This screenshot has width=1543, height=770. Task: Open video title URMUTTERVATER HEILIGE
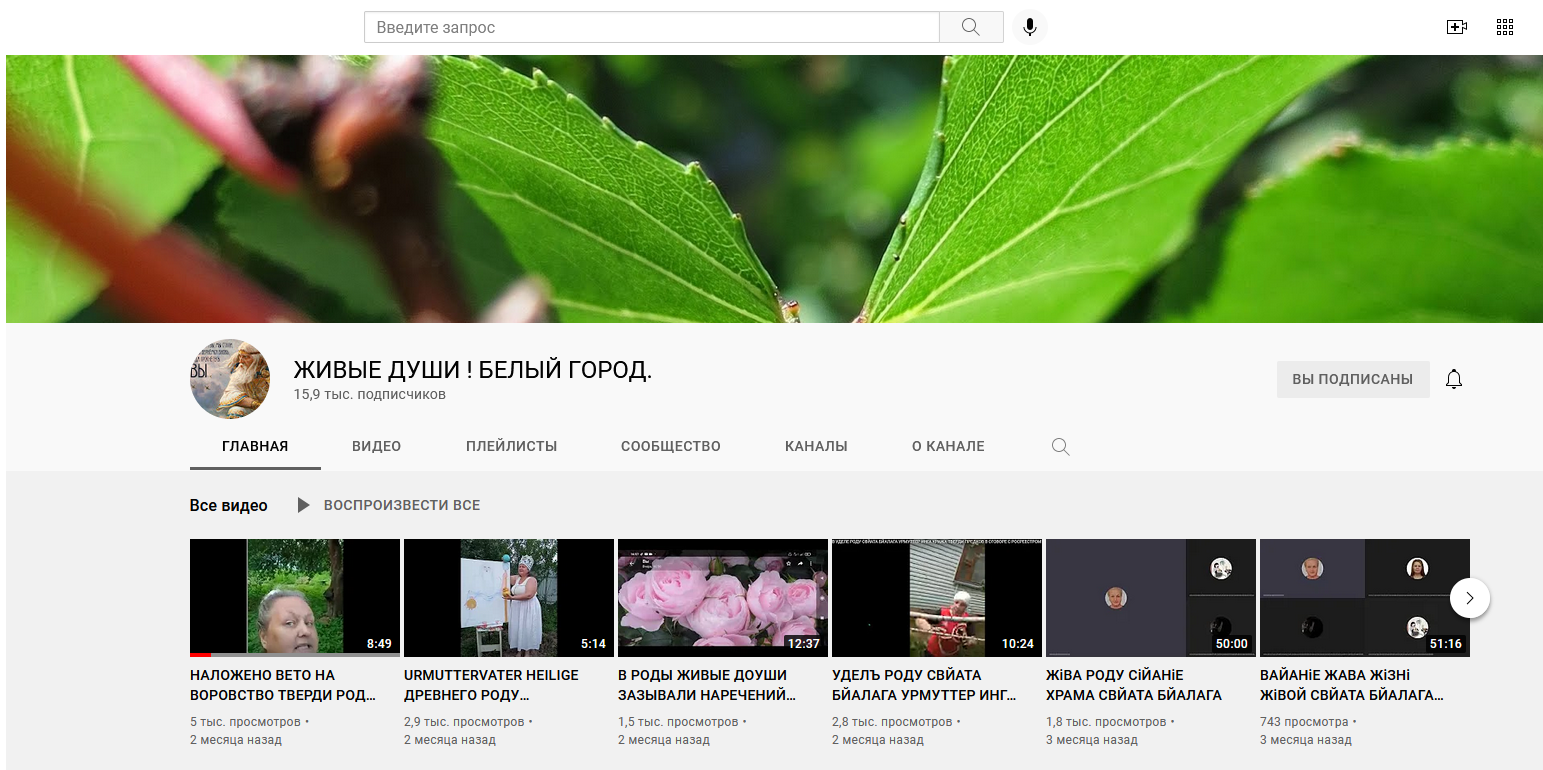pos(491,685)
